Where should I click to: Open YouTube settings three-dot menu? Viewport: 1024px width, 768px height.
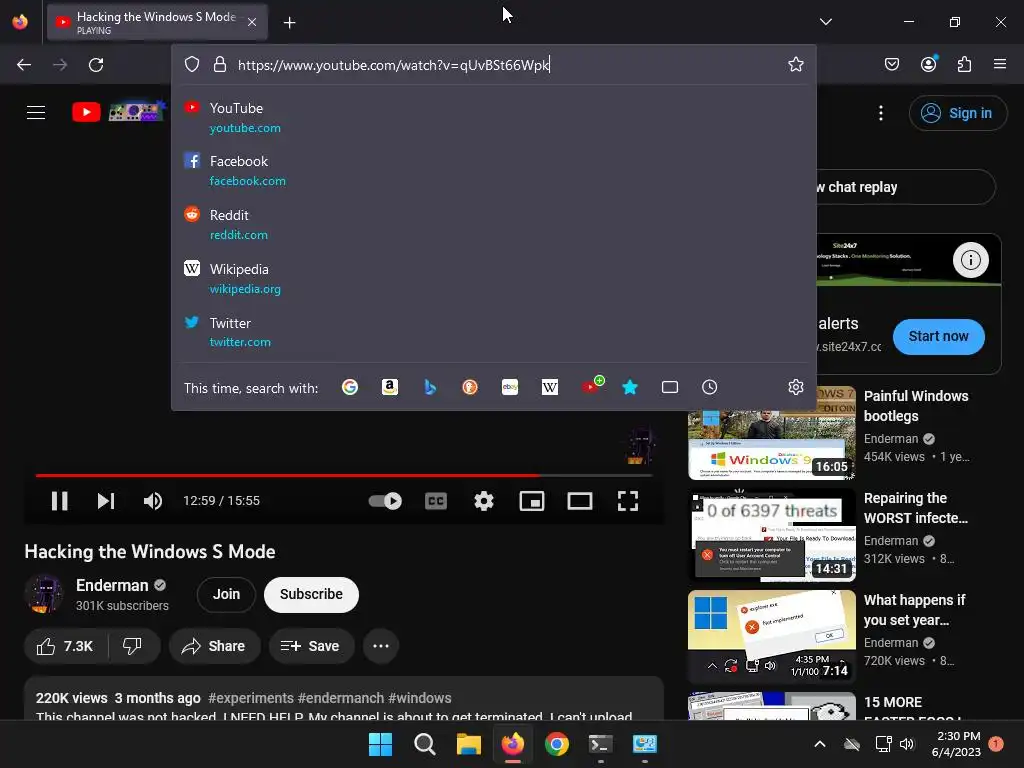880,113
